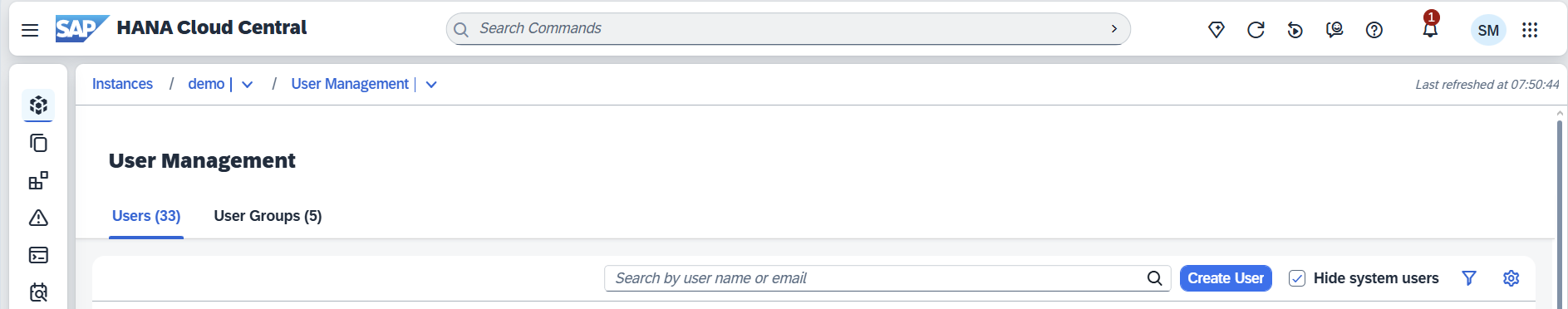Expand the Search Commands arrow
The height and width of the screenshot is (309, 1568).
tap(1114, 28)
